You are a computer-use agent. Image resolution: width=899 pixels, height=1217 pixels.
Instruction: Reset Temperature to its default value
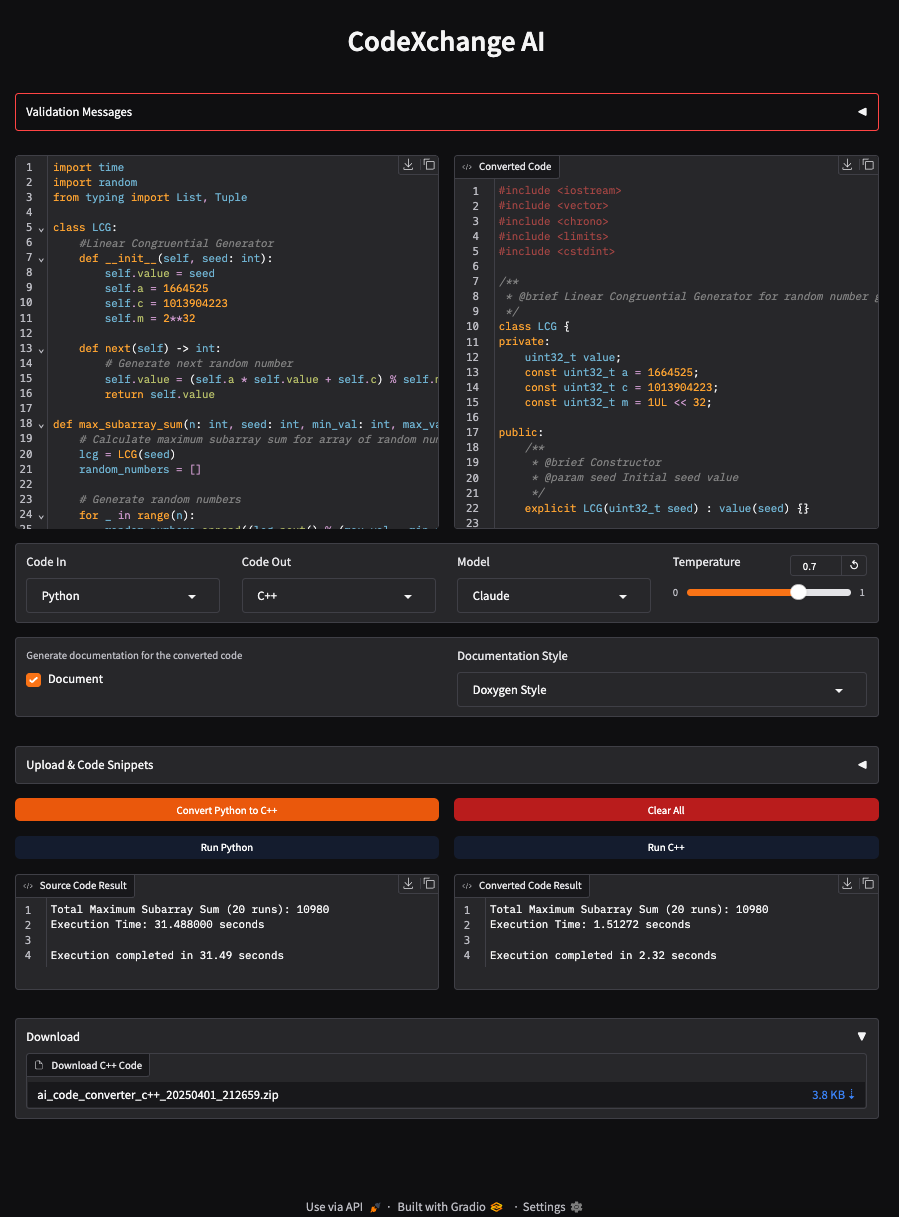854,566
